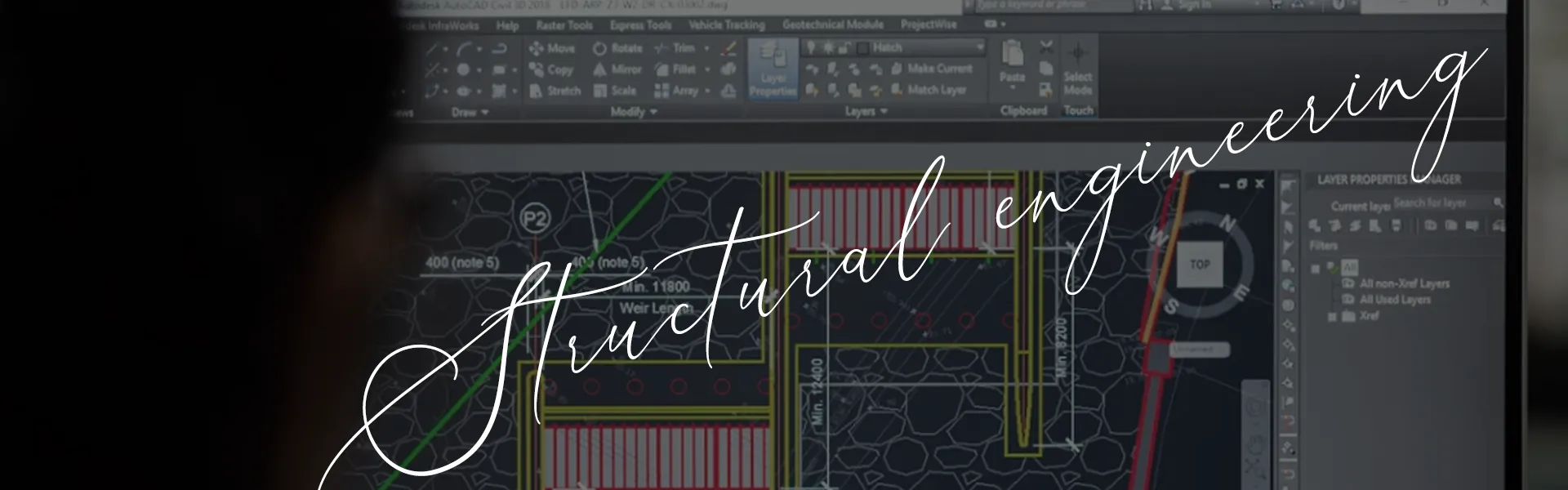This screenshot has width=1568, height=490.
Task: Select the Scale tool
Action: coord(614,91)
